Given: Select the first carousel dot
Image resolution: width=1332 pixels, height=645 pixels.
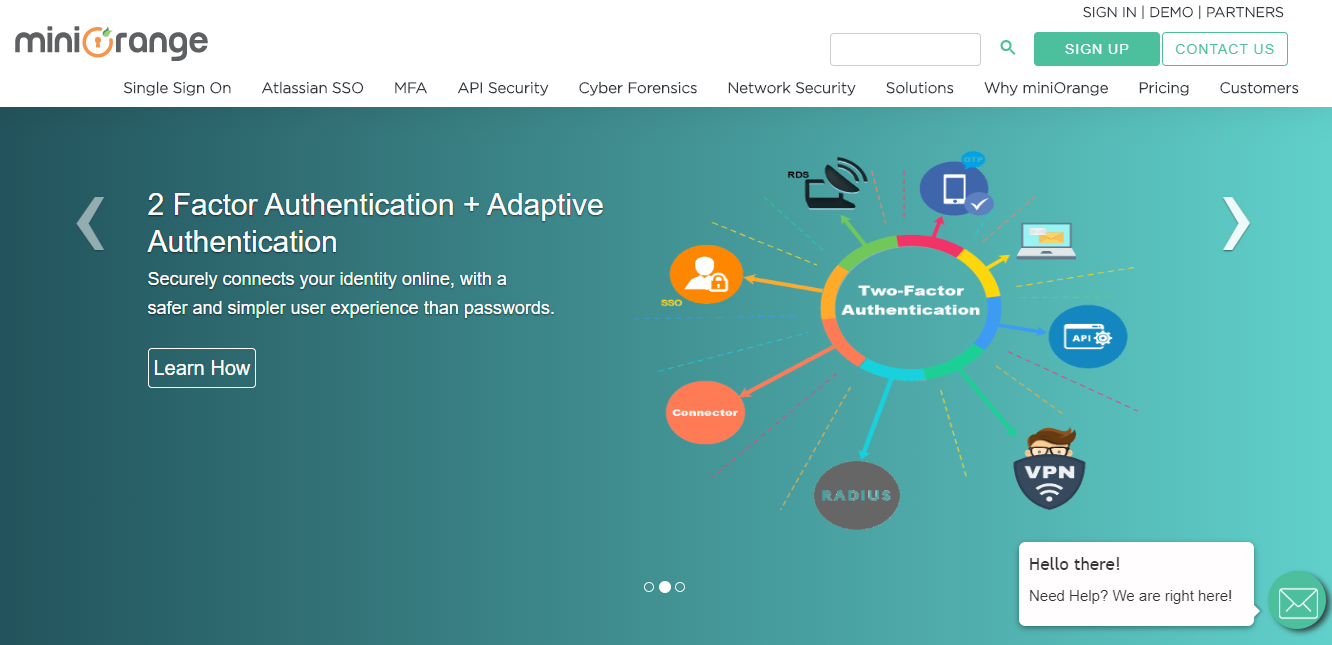Looking at the screenshot, I should [649, 587].
